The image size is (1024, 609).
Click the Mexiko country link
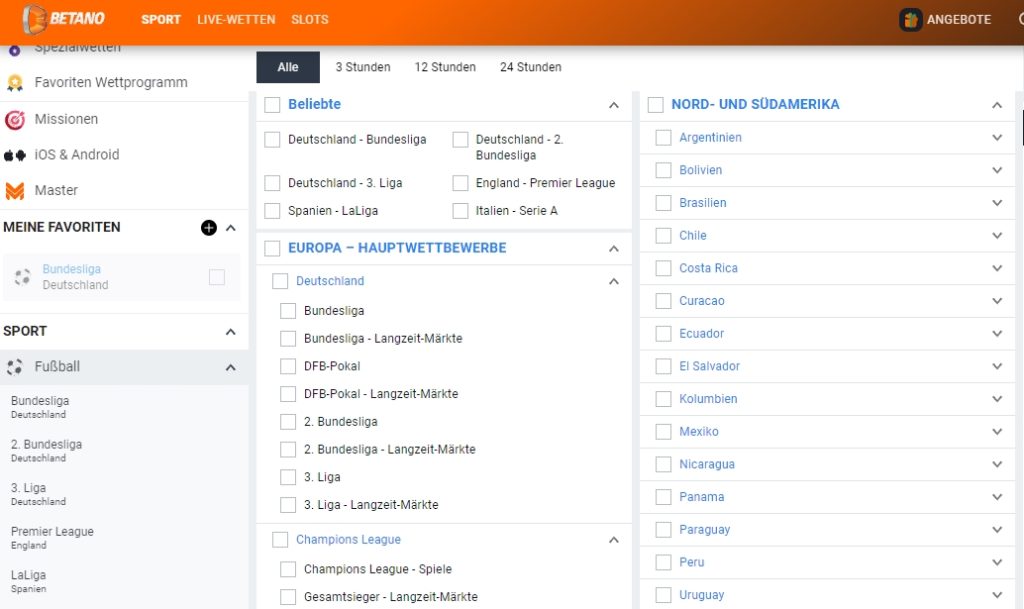pyautogui.click(x=698, y=432)
